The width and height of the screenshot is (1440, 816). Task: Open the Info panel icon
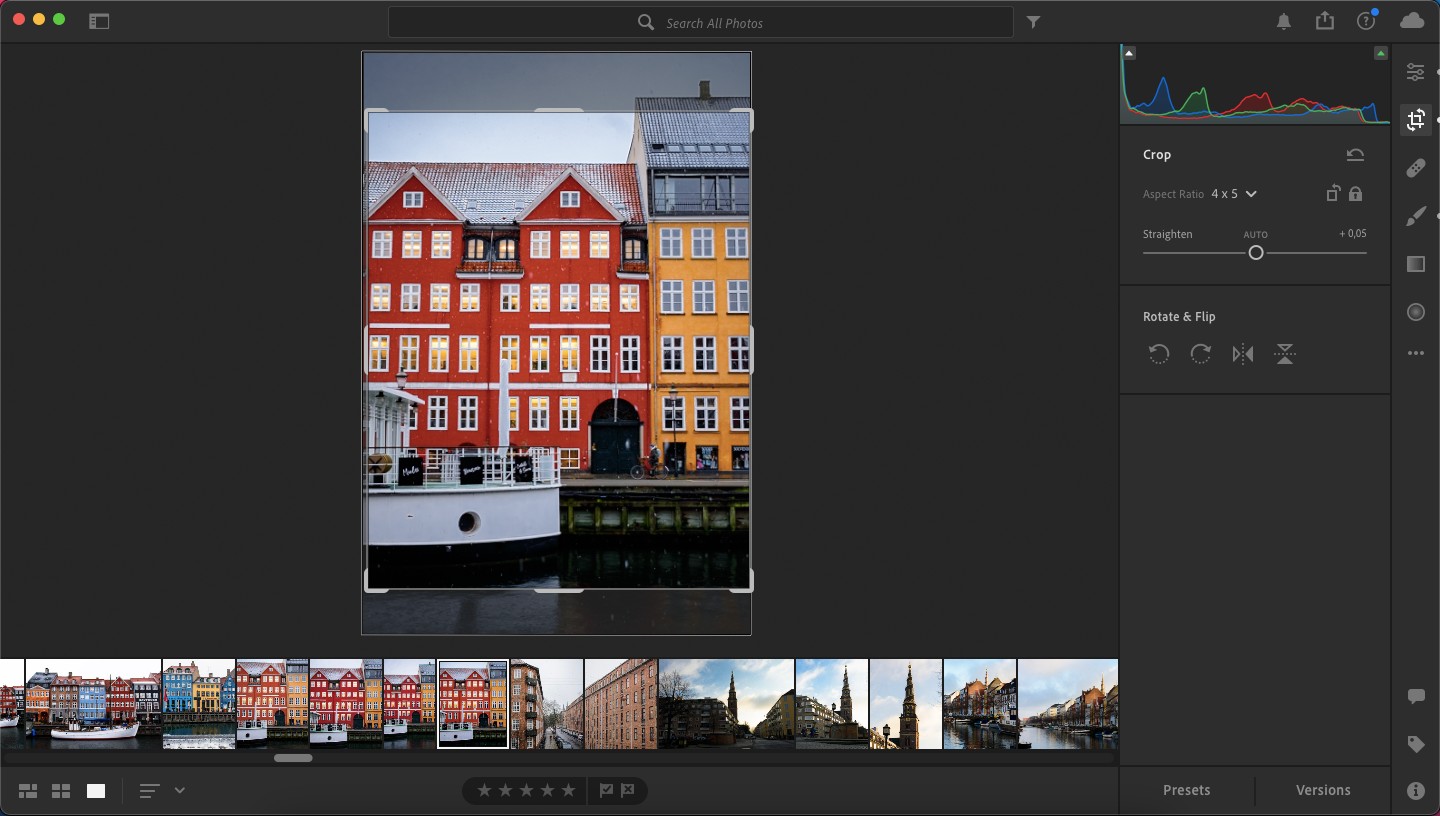[x=1415, y=791]
